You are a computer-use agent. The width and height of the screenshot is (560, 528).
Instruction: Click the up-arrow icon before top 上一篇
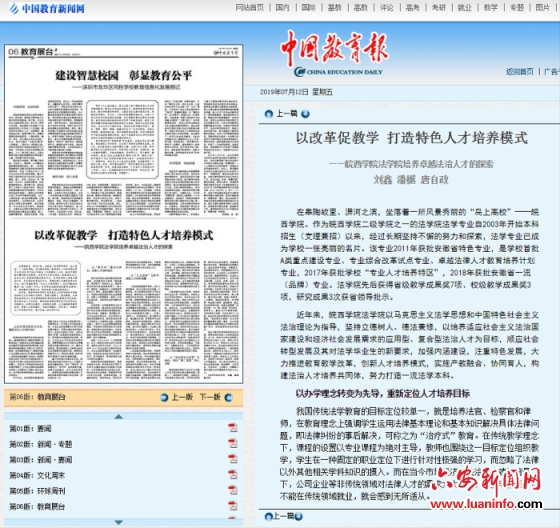(269, 114)
